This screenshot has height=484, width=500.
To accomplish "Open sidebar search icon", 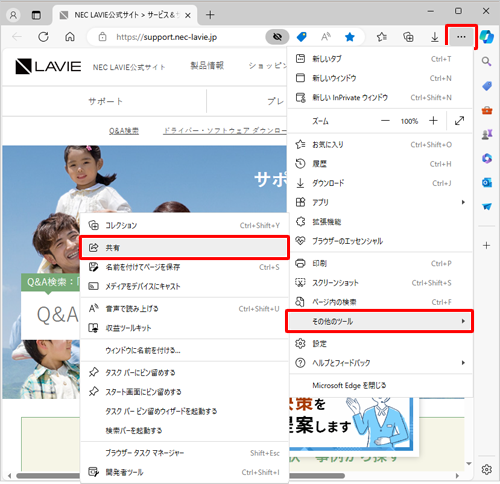I will pyautogui.click(x=487, y=61).
